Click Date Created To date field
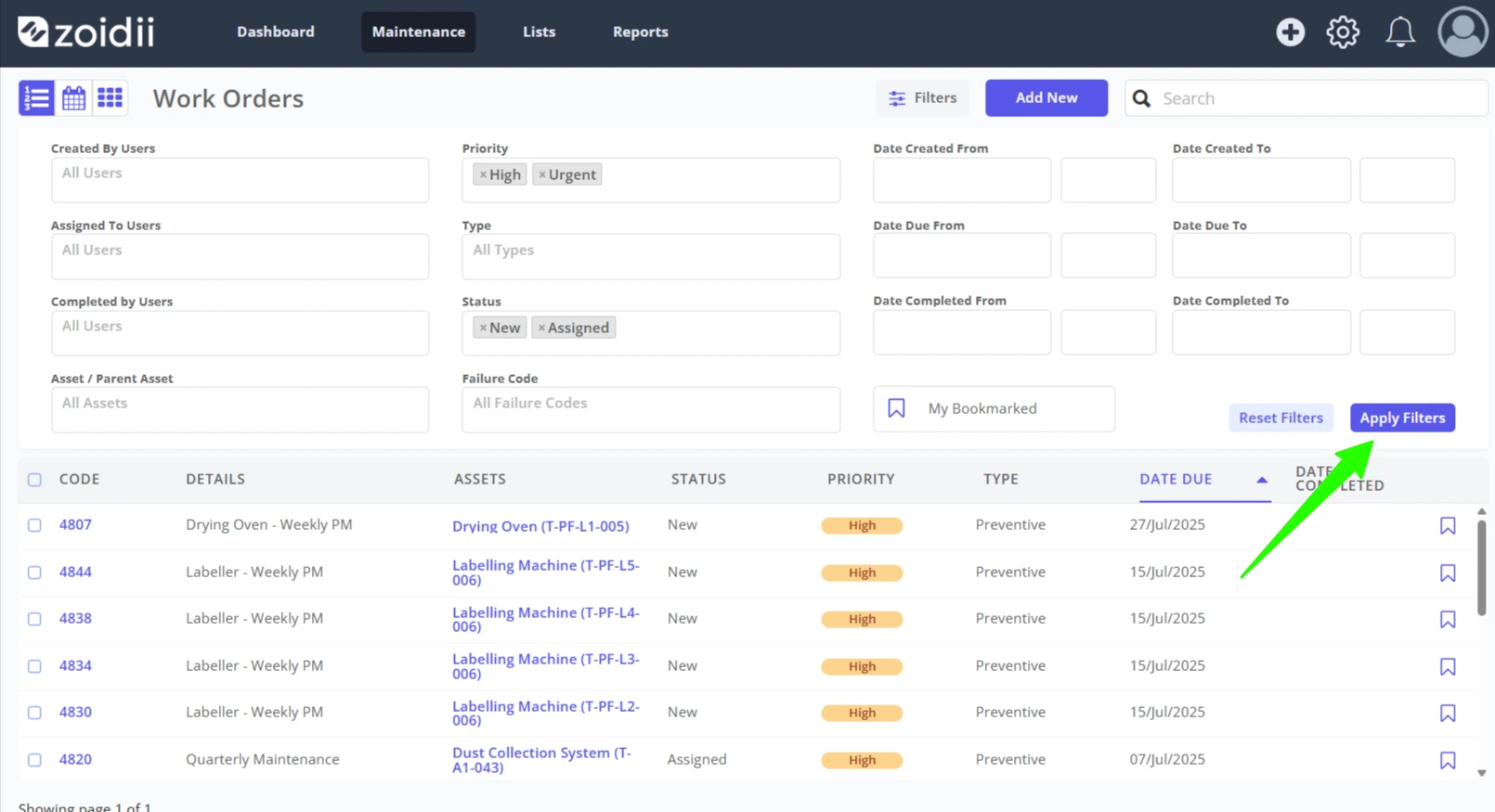1495x812 pixels. click(x=1261, y=180)
